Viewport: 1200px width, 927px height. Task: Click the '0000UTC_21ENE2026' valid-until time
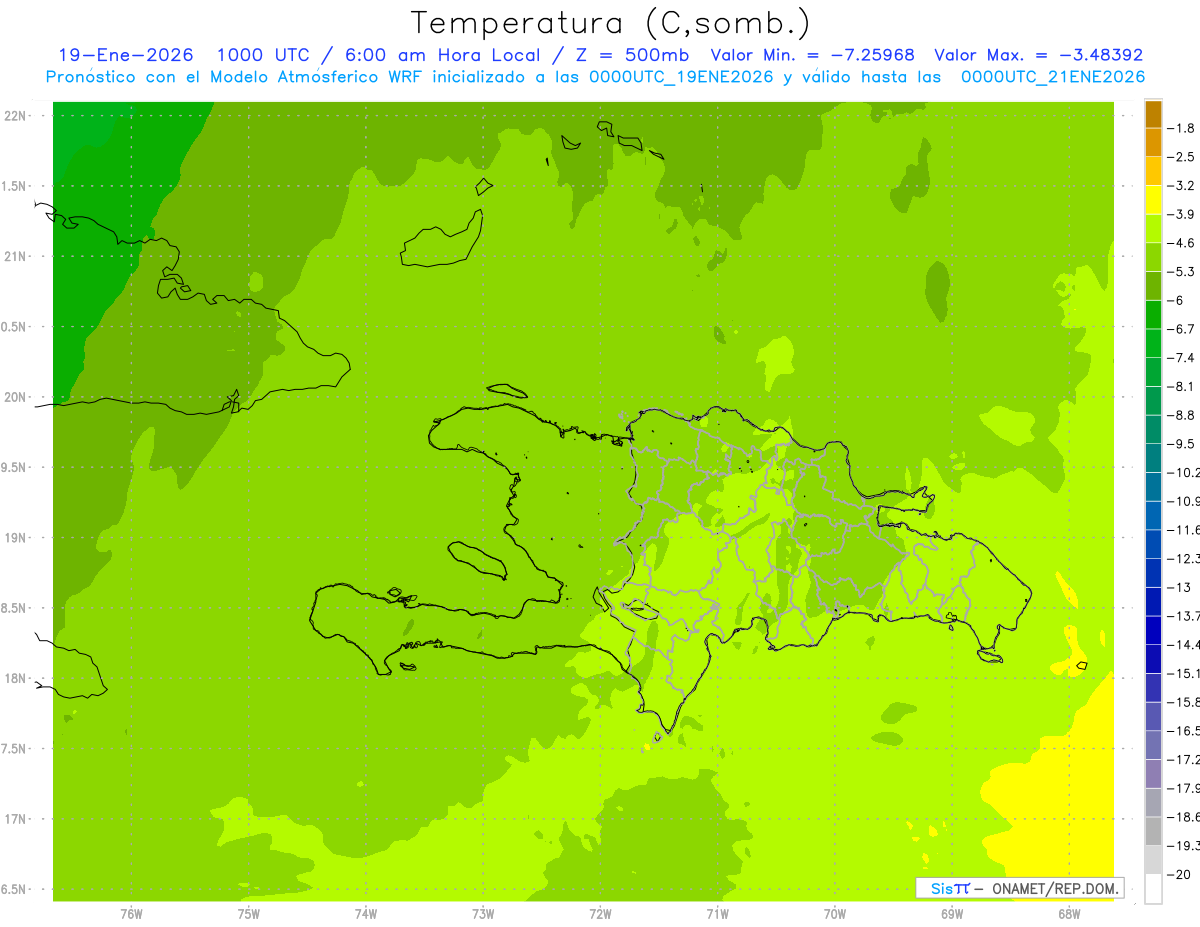1053,77
